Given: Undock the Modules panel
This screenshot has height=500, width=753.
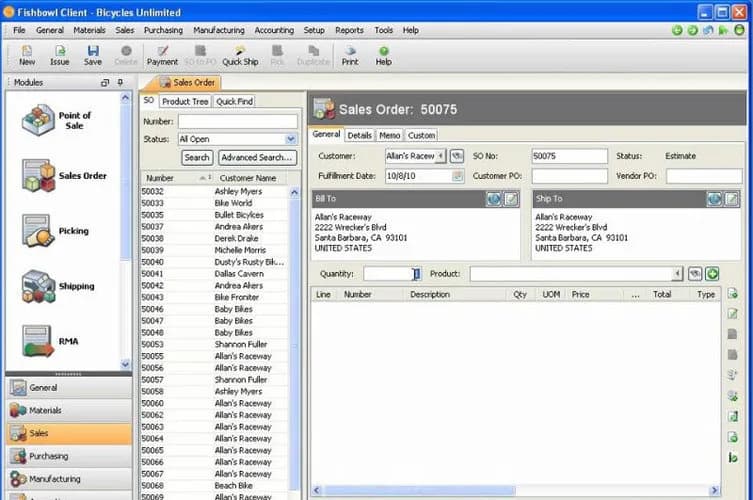Looking at the screenshot, I should pos(105,83).
